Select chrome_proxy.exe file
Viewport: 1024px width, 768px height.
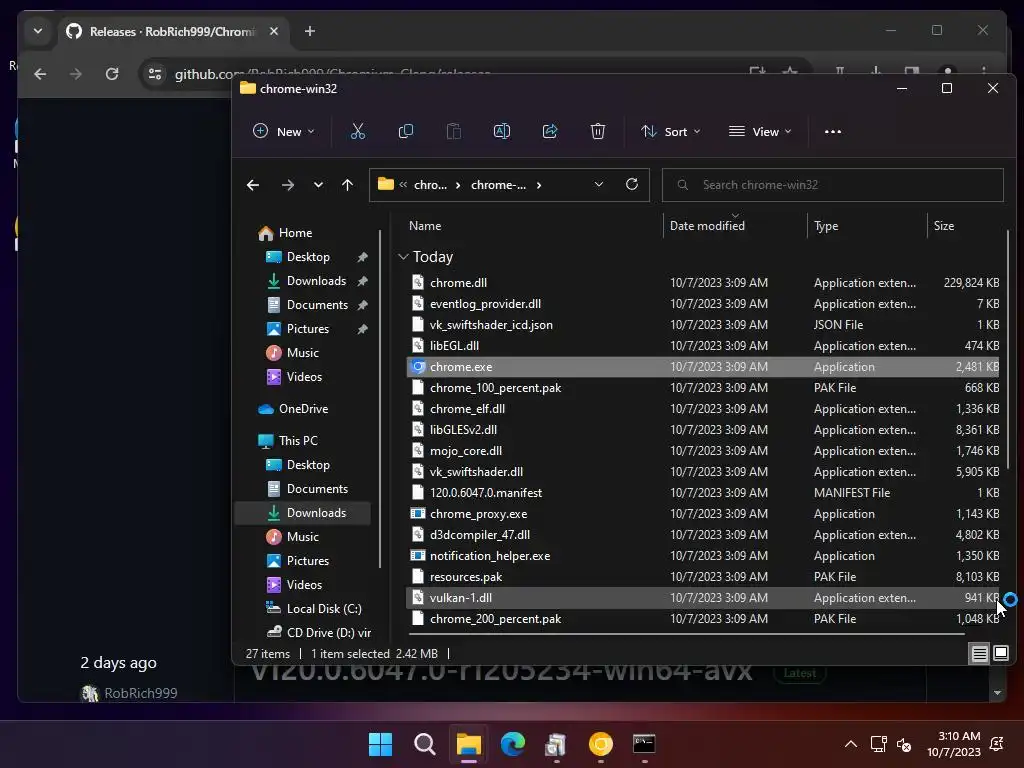click(702, 514)
